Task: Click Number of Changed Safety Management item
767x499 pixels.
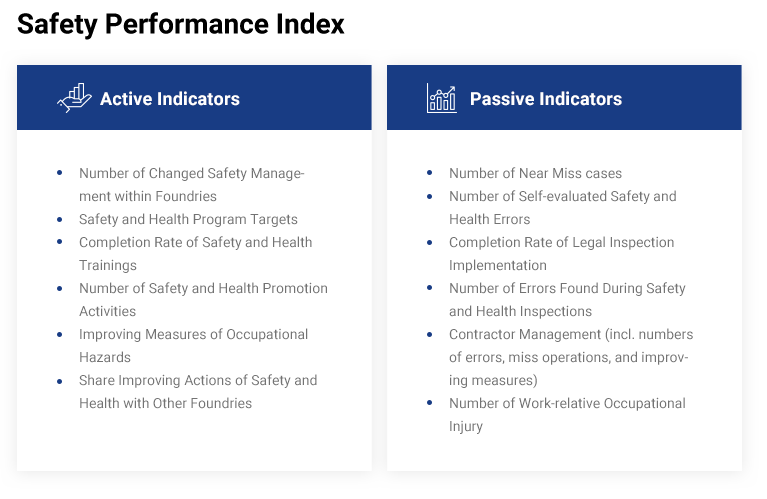Action: [191, 184]
